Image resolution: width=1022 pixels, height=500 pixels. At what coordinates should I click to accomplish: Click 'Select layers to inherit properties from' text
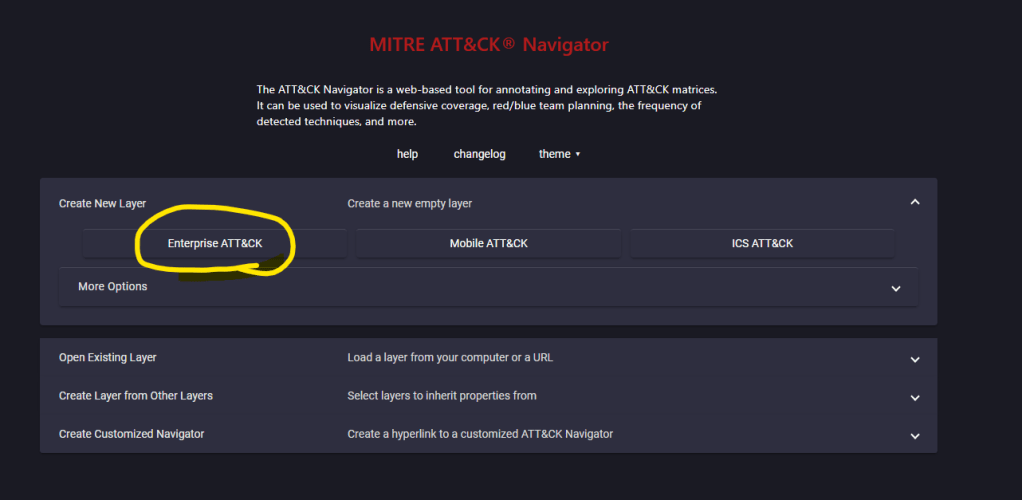point(441,395)
